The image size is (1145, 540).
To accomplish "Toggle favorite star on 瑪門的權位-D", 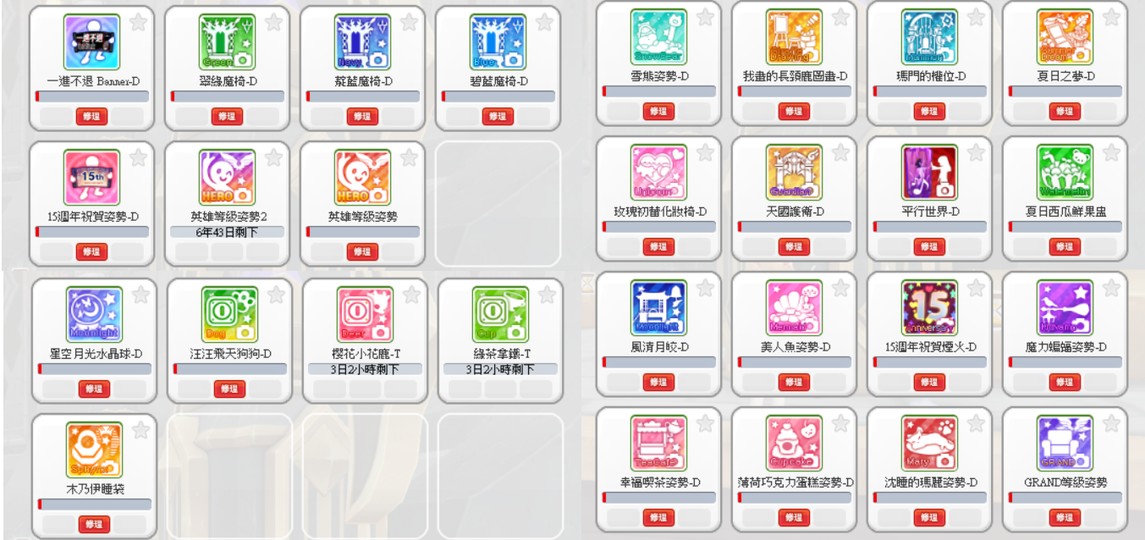I will pyautogui.click(x=976, y=17).
